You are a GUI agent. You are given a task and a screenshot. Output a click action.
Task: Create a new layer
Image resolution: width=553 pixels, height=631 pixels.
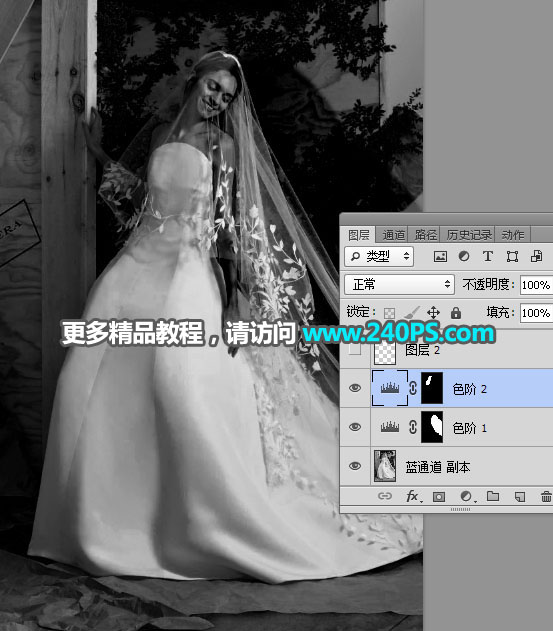point(520,497)
